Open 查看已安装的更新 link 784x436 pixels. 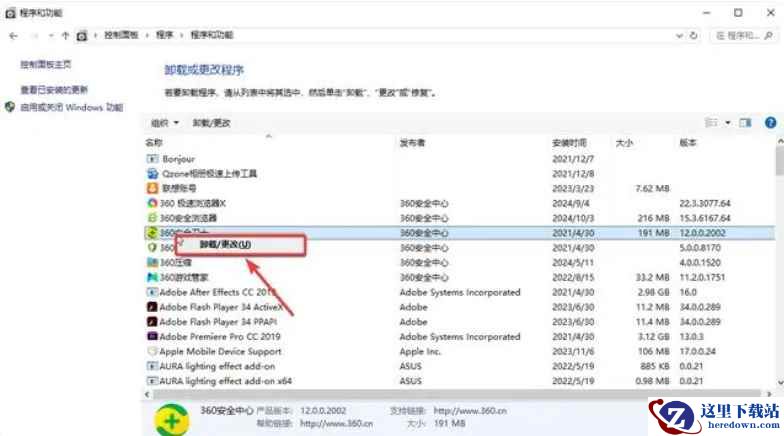(x=54, y=90)
